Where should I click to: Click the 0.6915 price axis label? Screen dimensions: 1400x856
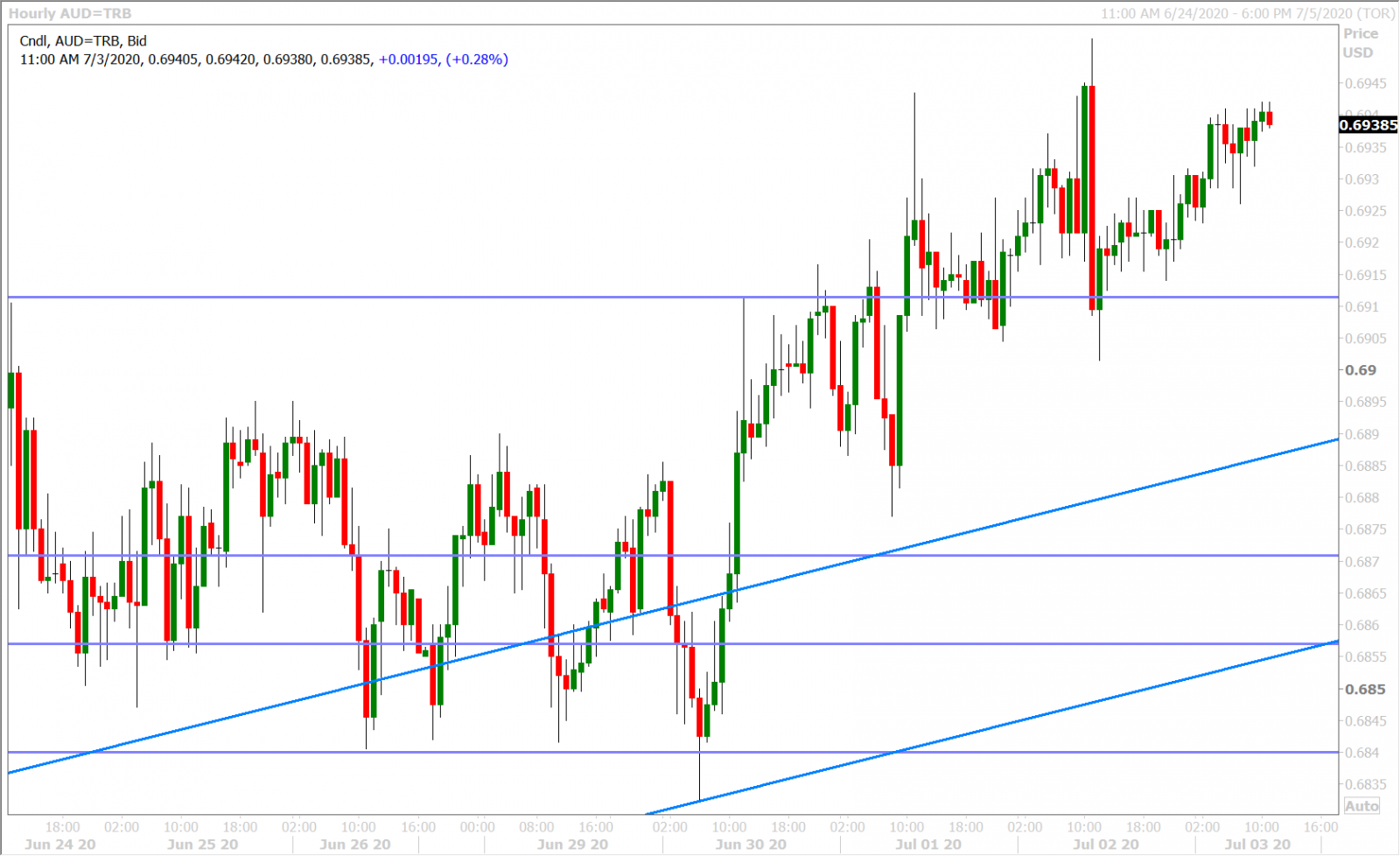pos(1366,275)
